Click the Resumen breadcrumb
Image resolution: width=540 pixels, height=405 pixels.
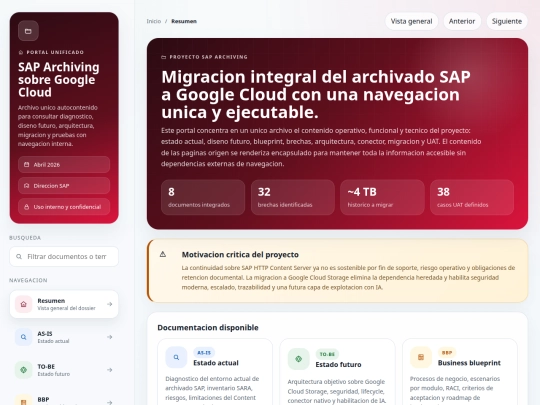[x=184, y=21]
